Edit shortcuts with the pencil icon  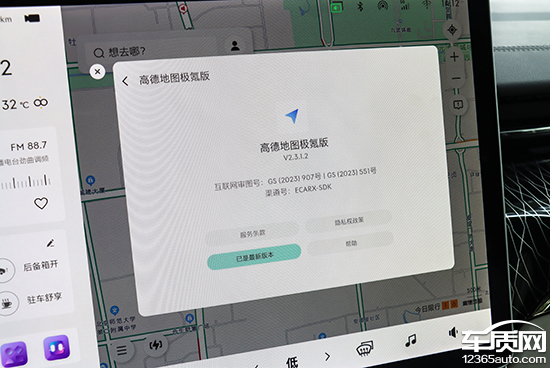pos(51,243)
